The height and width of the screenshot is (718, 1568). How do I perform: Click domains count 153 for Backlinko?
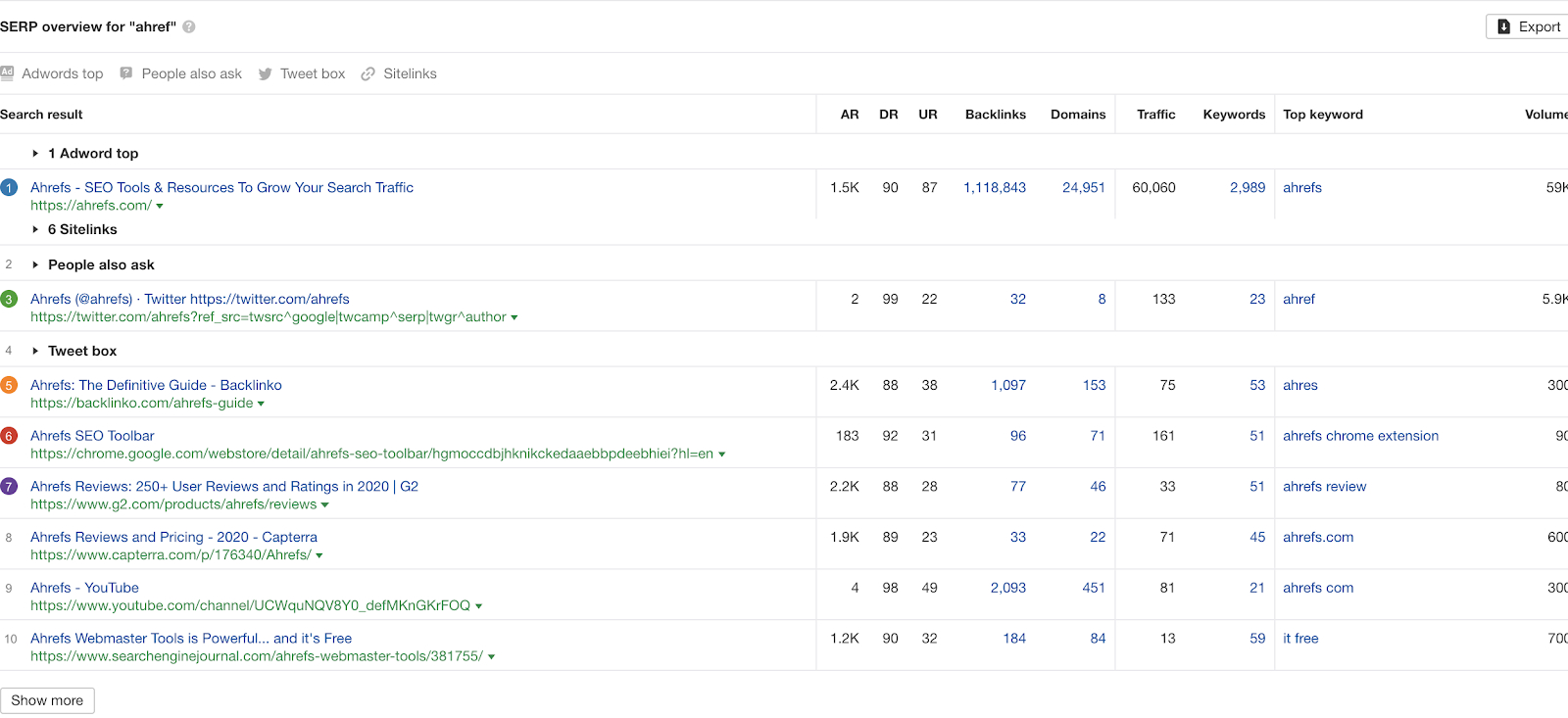(x=1094, y=385)
